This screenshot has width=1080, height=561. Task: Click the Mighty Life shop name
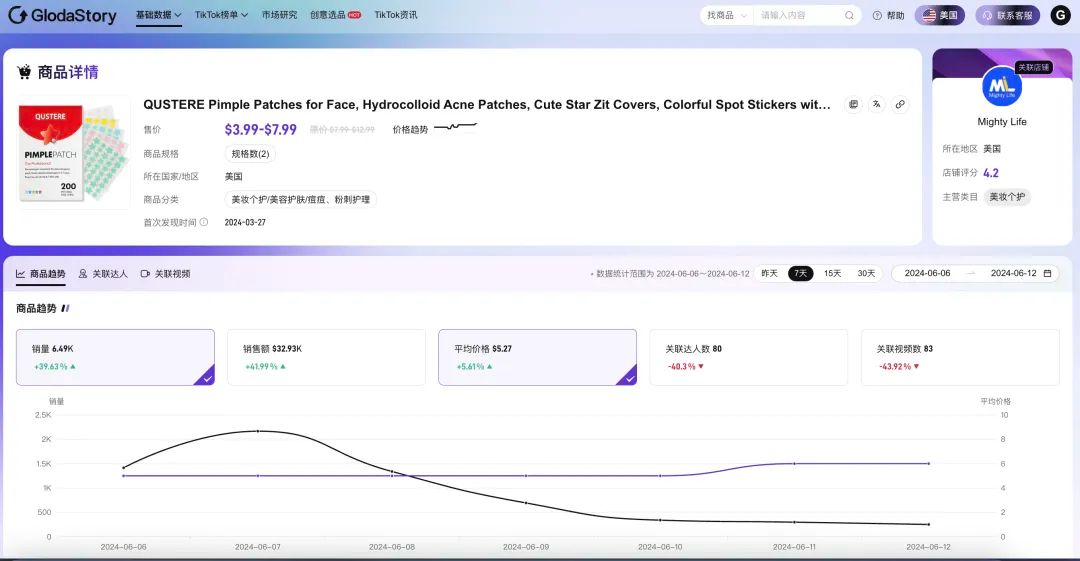[1001, 121]
